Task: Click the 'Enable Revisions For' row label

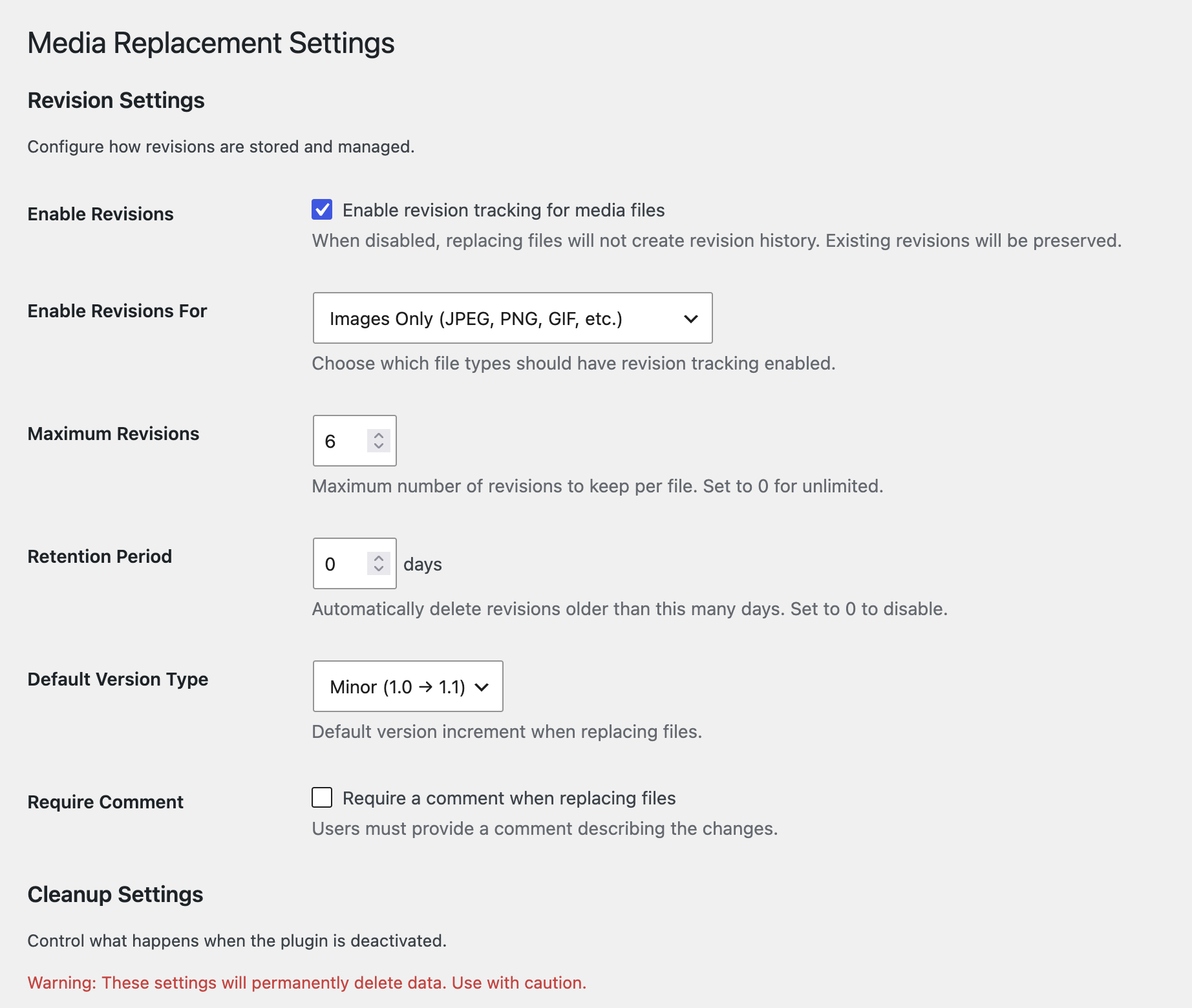Action: click(117, 311)
